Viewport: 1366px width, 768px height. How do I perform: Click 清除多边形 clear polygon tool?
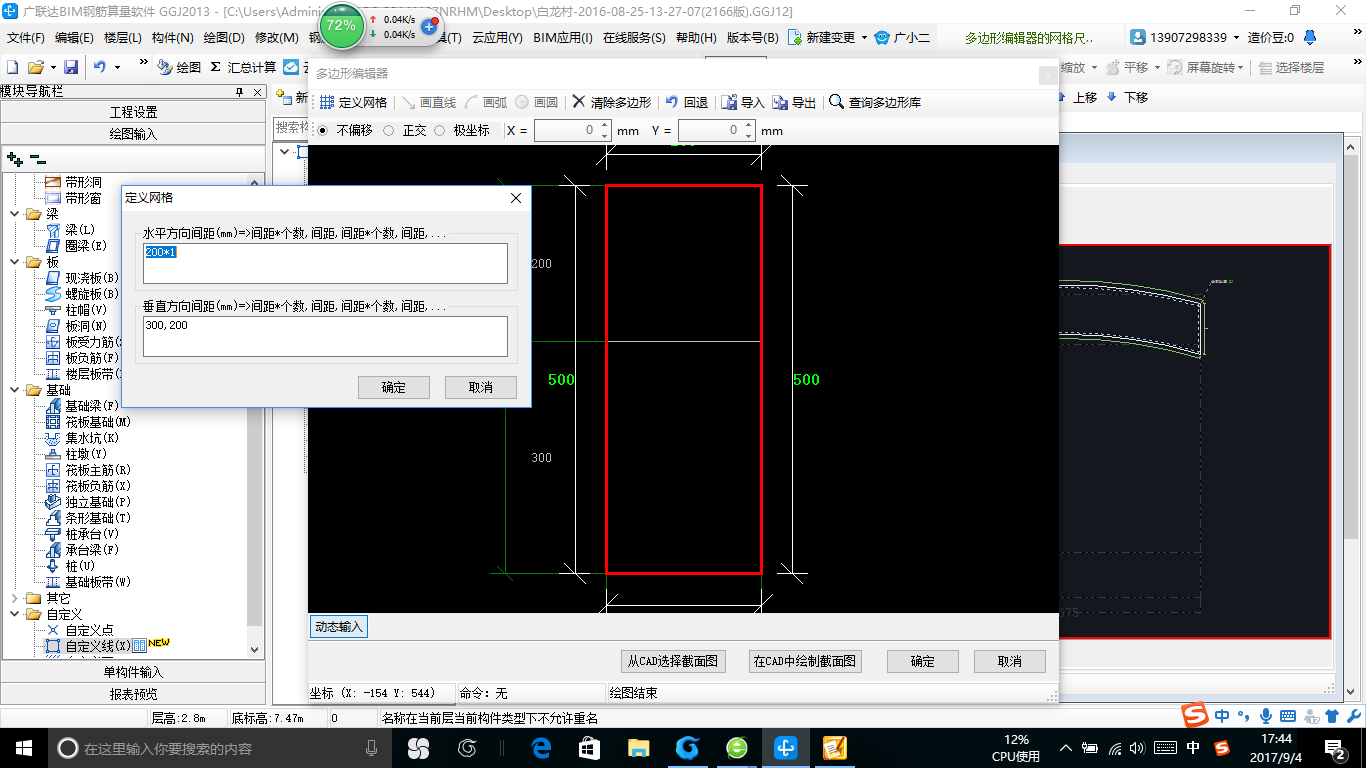(x=611, y=102)
